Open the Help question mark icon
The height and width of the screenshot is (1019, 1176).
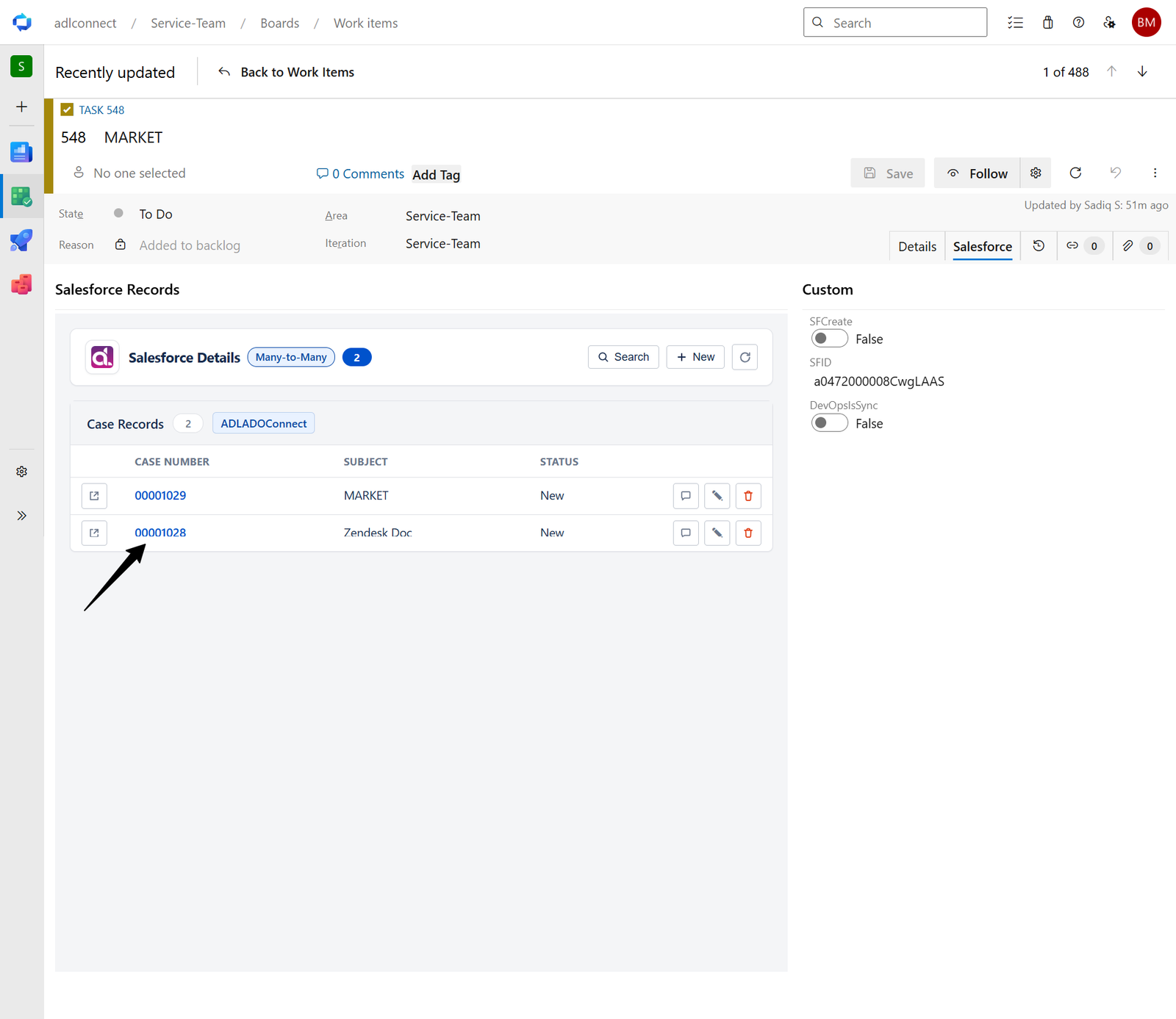(x=1078, y=23)
